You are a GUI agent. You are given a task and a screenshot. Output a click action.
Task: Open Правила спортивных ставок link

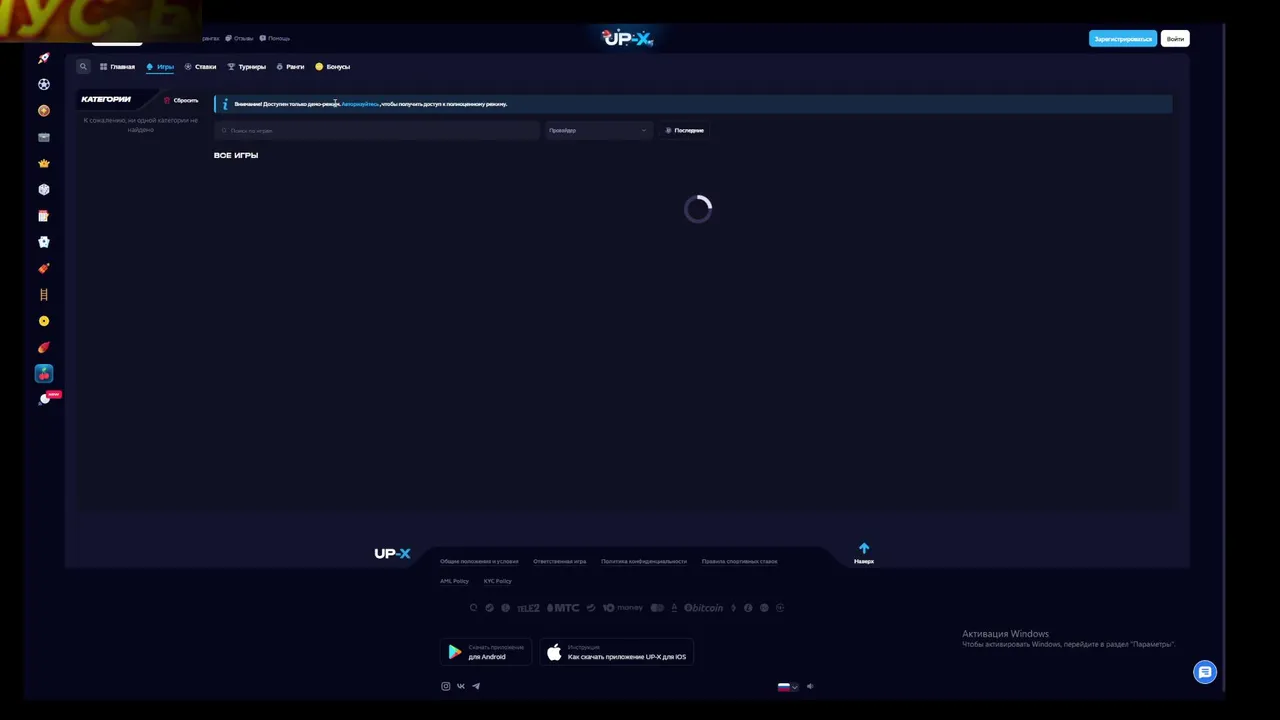[739, 561]
